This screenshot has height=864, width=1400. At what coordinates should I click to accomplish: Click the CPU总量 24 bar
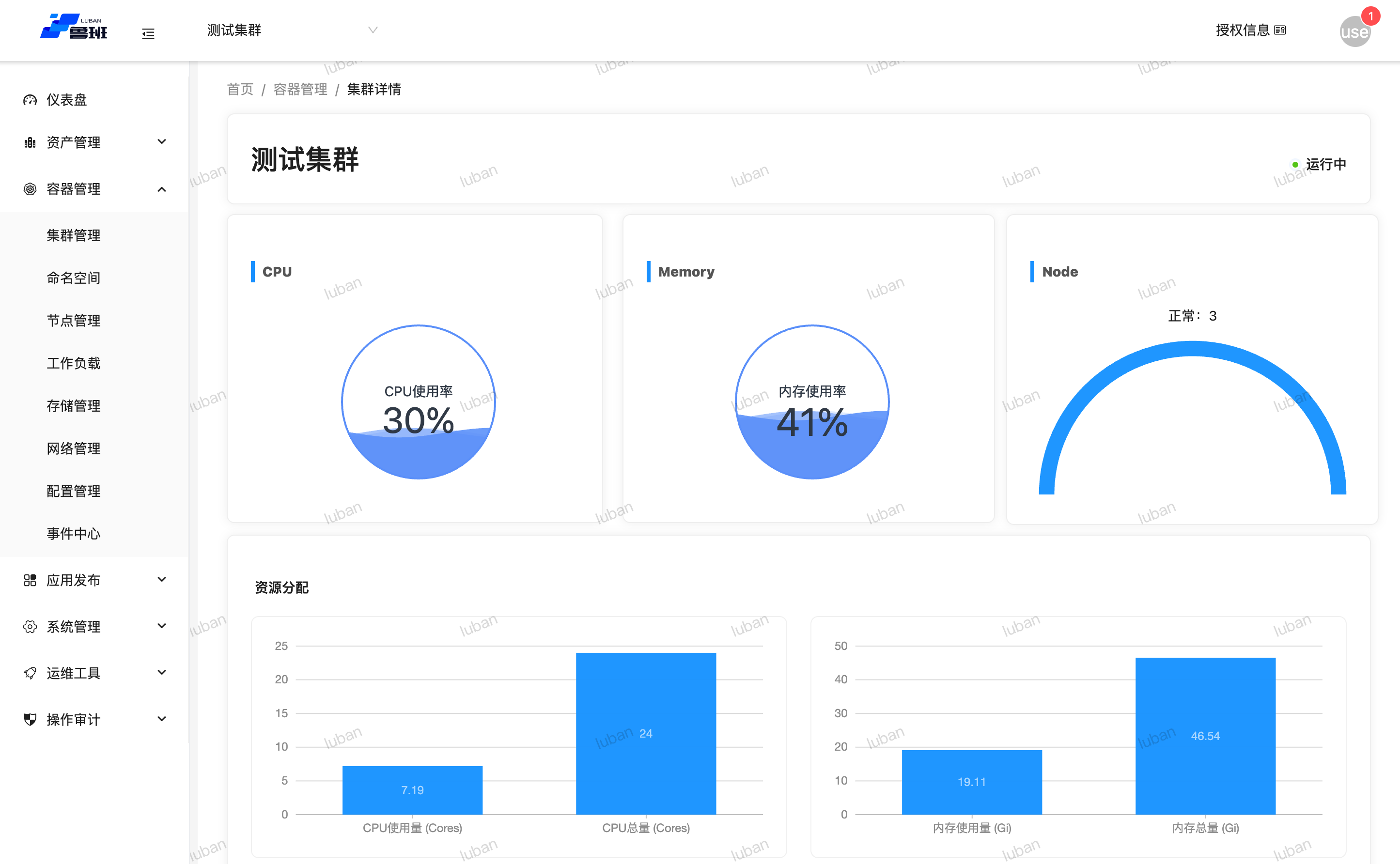click(646, 733)
